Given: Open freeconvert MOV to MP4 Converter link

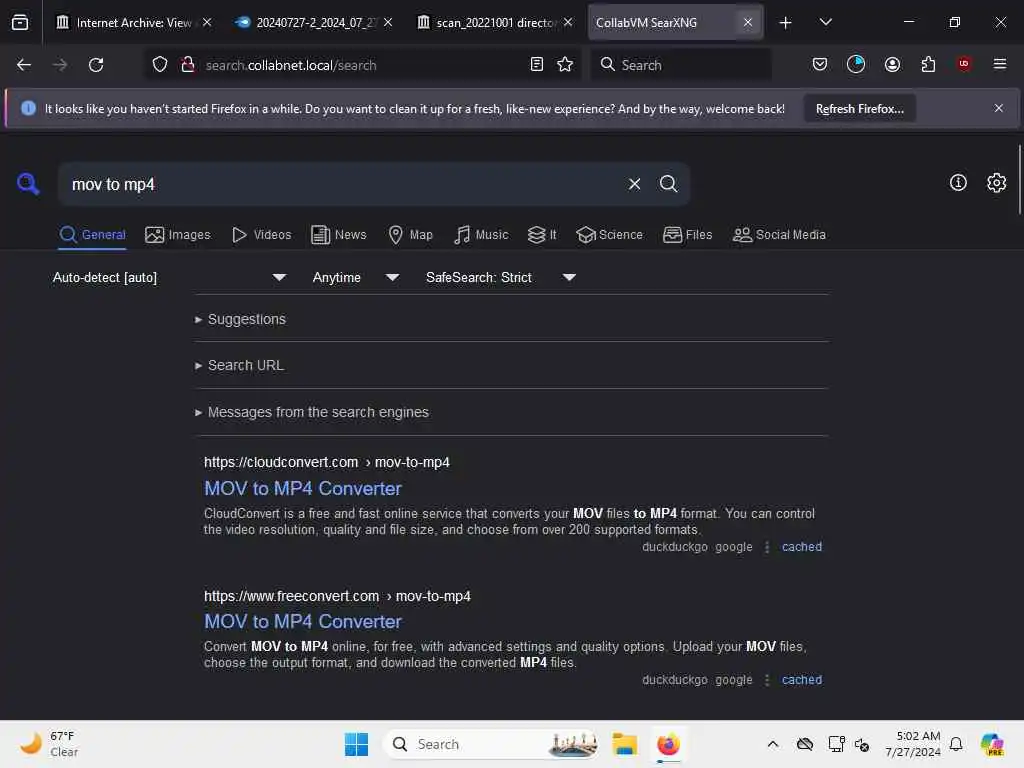Looking at the screenshot, I should point(302,622).
